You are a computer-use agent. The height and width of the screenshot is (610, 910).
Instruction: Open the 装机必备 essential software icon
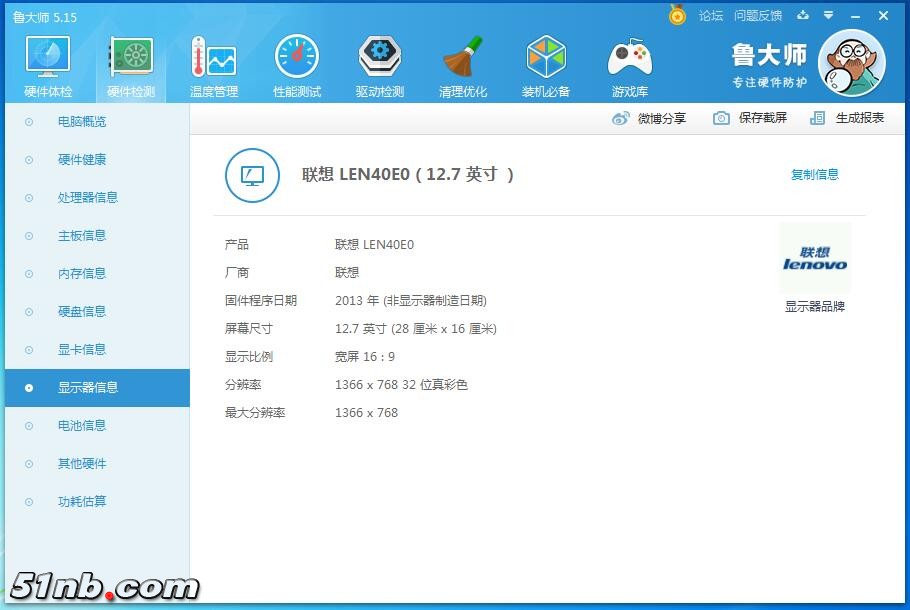pos(546,65)
